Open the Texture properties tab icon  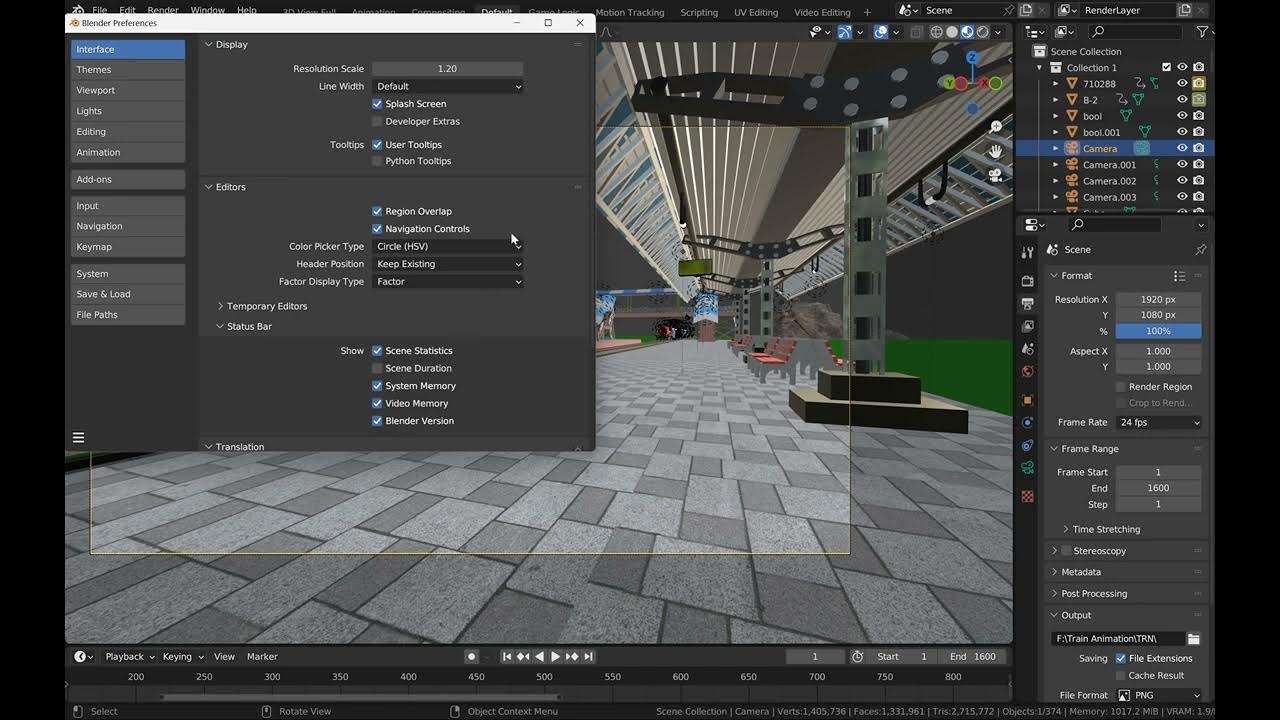point(1027,496)
